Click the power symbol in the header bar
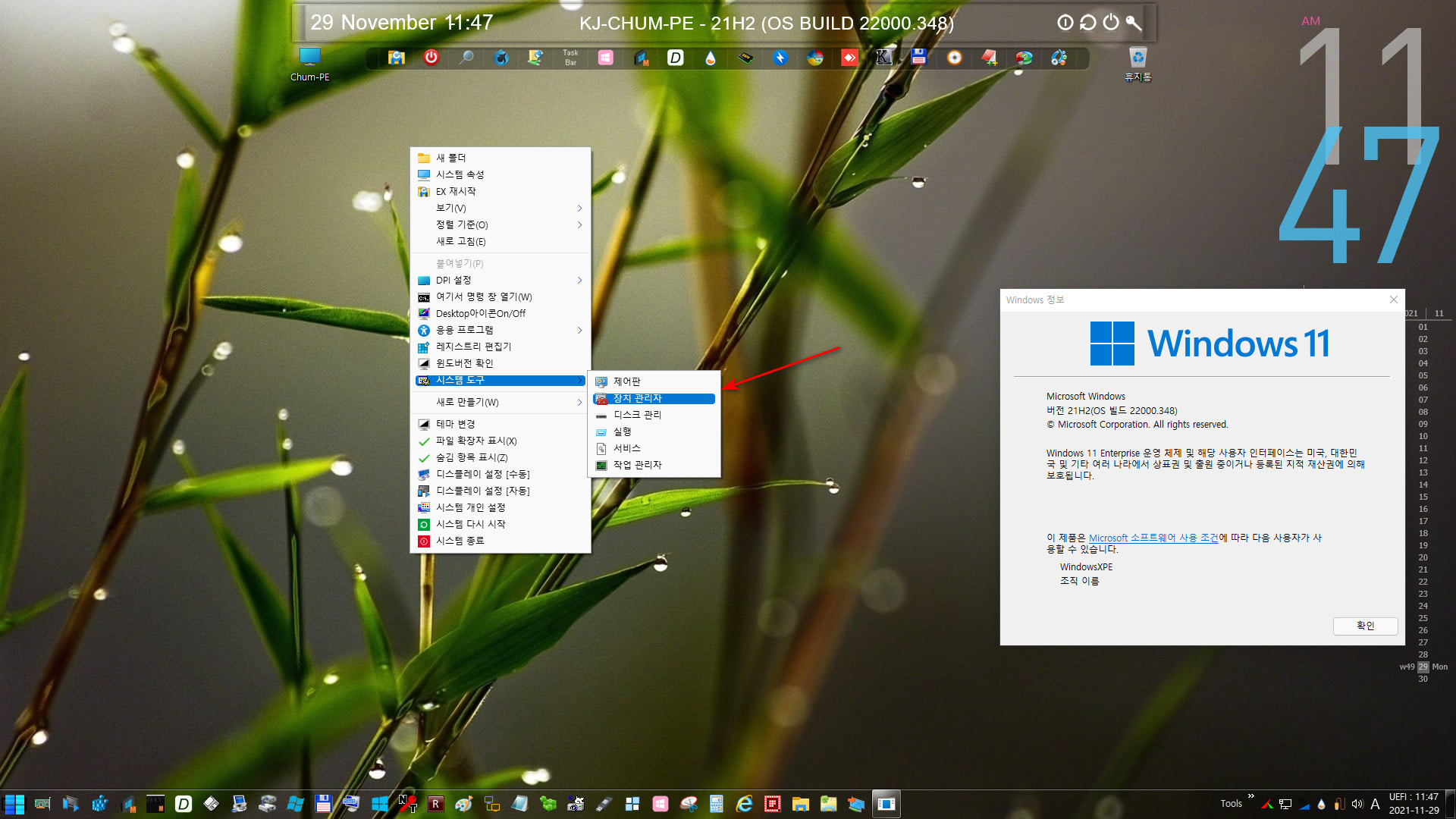The image size is (1456, 819). coord(1110,22)
